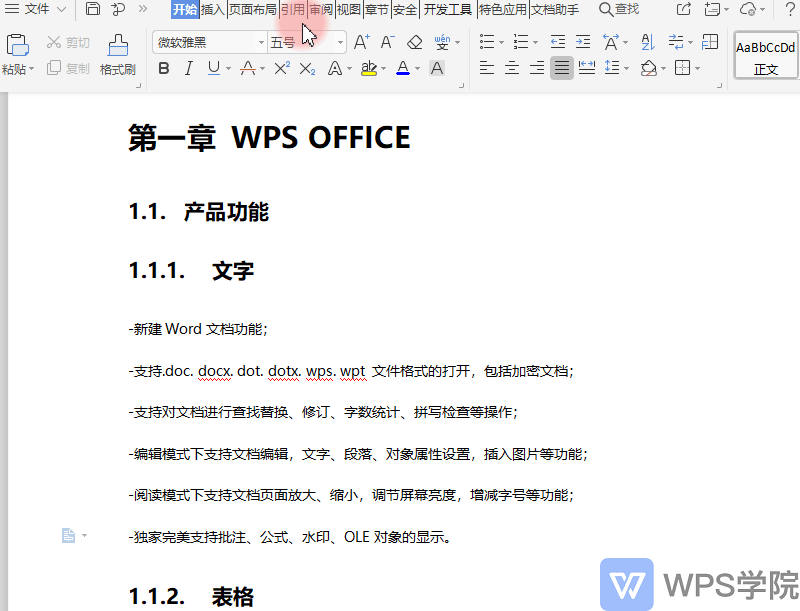The height and width of the screenshot is (611, 800).
Task: Click the Find (查找) search button
Action: (x=619, y=9)
